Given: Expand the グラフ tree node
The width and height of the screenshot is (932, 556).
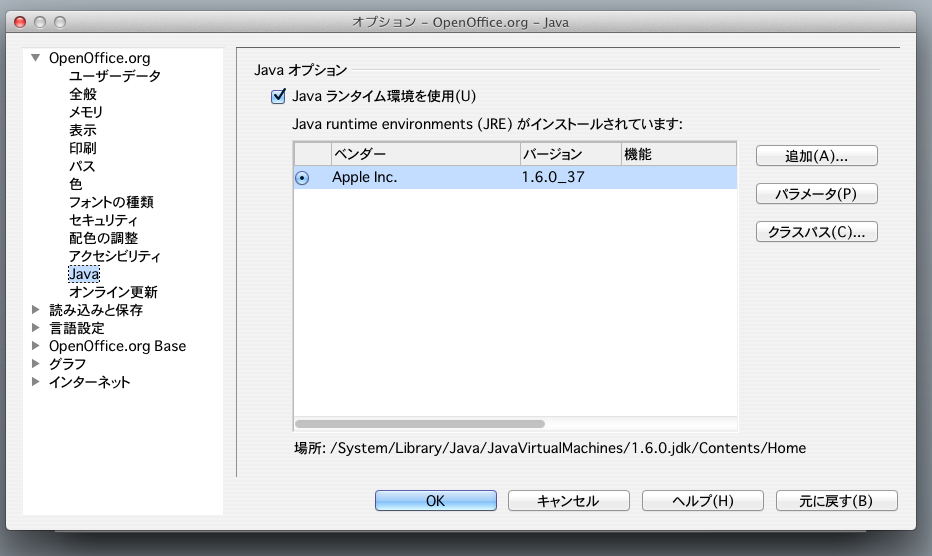Looking at the screenshot, I should [36, 364].
